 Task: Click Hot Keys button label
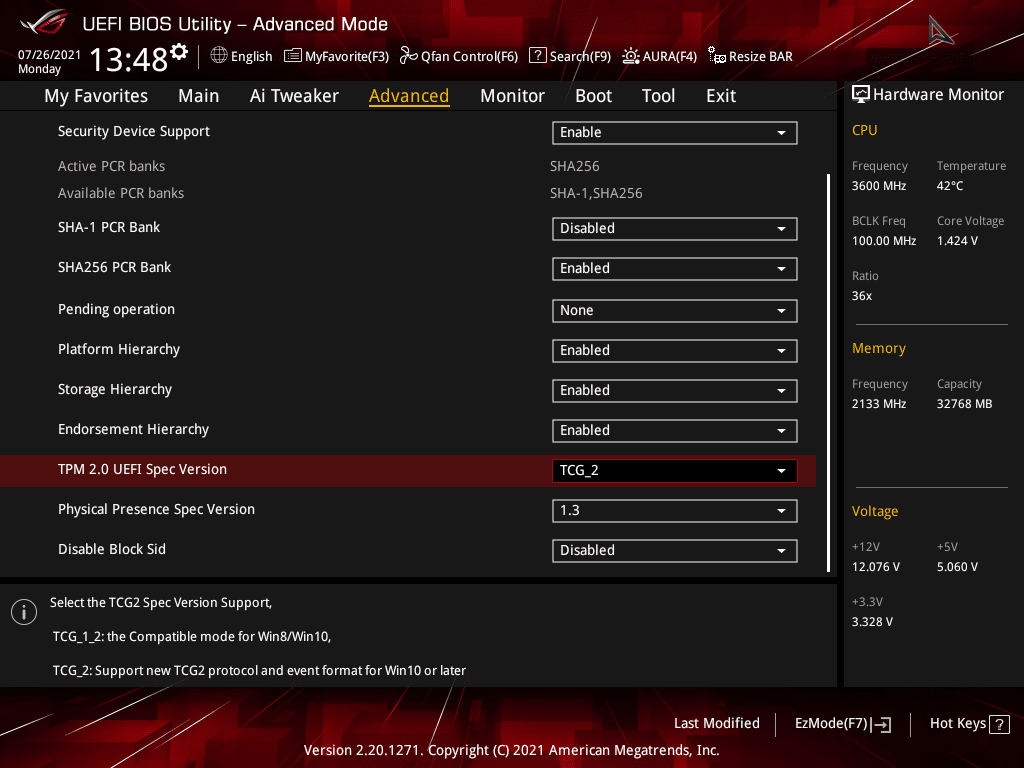point(957,724)
